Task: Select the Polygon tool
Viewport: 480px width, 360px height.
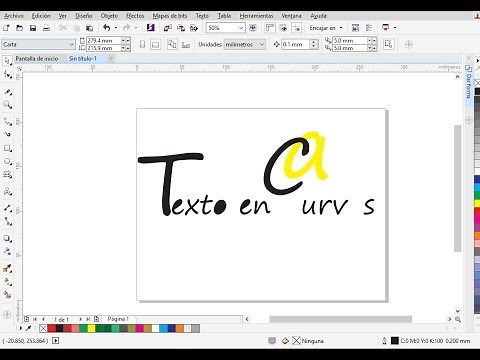Action: click(x=7, y=175)
